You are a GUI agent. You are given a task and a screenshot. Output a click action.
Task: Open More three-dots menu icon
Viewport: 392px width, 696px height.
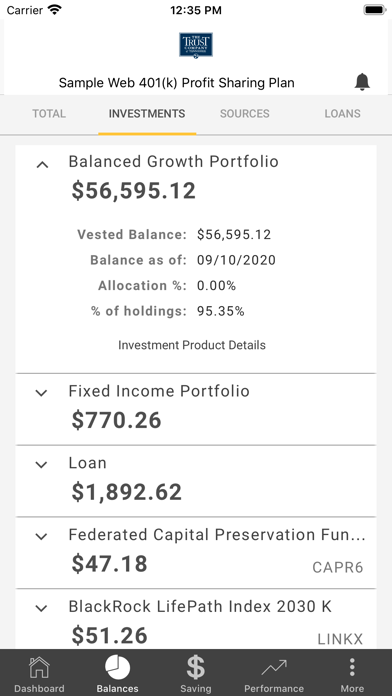352,668
